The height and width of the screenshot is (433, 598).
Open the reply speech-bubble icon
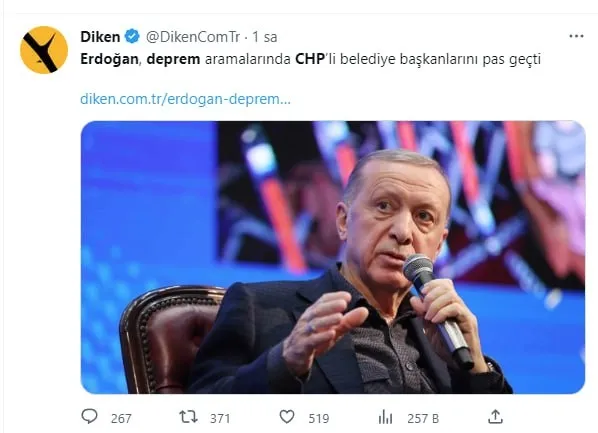pos(90,417)
